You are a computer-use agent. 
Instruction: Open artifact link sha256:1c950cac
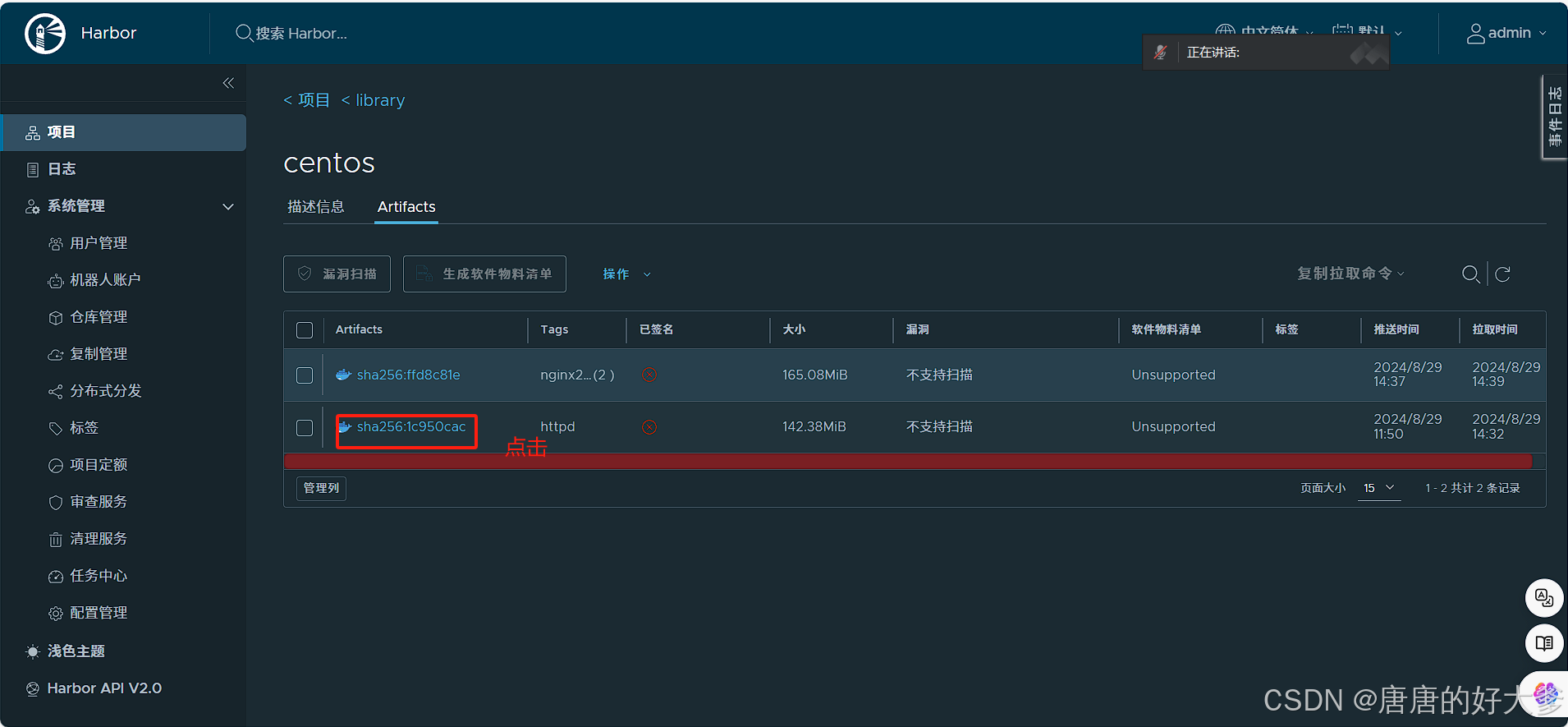pos(410,427)
